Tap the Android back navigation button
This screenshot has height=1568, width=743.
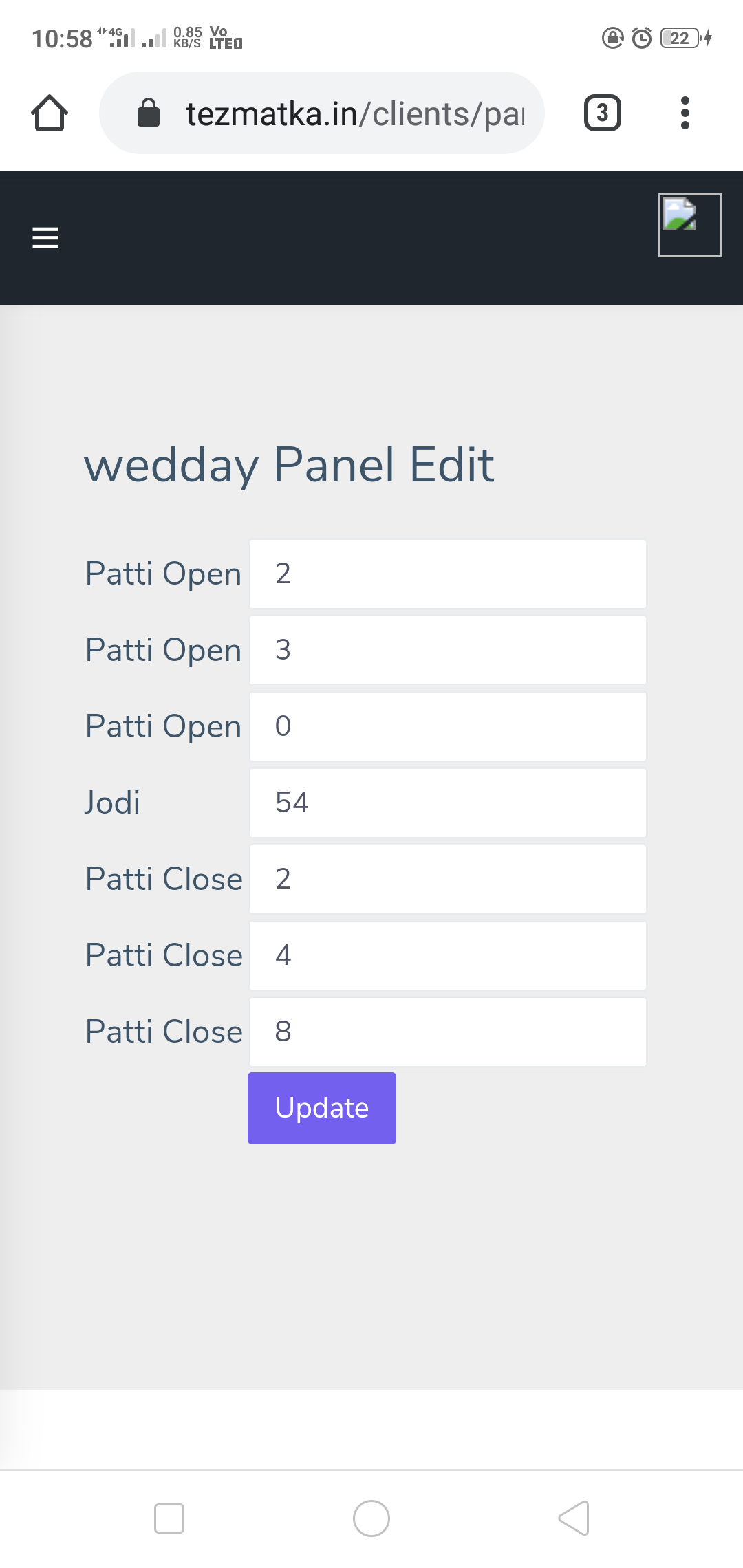point(574,1518)
